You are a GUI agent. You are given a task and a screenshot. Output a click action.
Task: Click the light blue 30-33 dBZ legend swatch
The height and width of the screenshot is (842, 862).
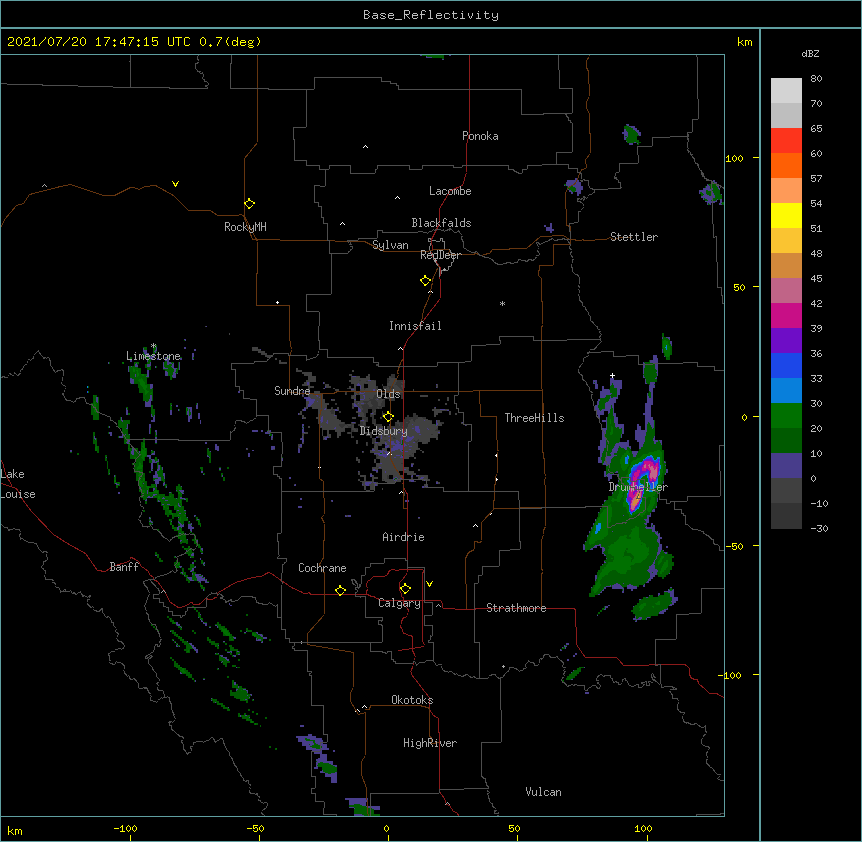pyautogui.click(x=786, y=391)
